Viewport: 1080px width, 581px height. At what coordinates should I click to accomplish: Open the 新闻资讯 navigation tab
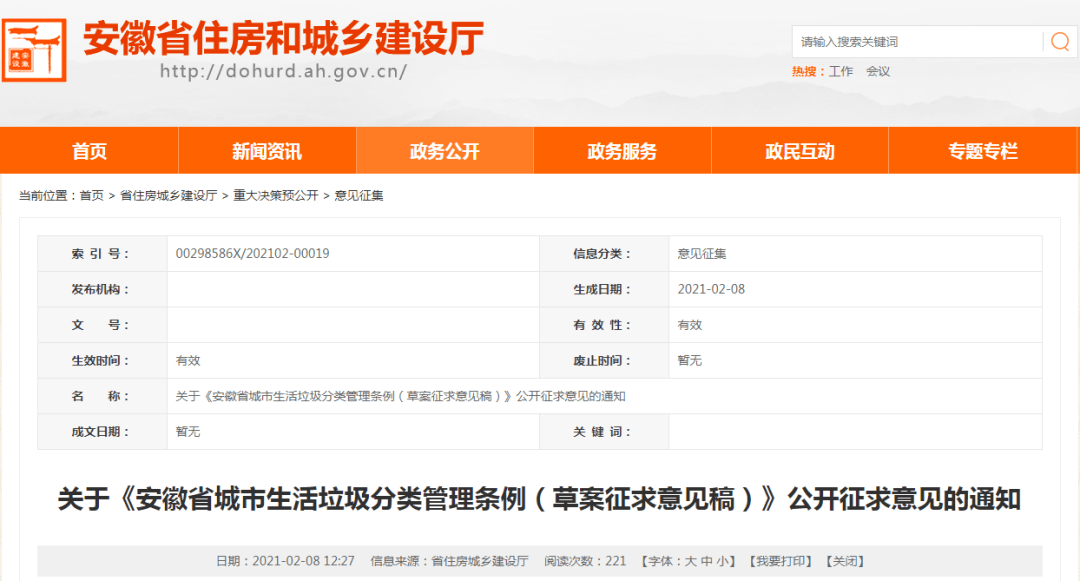267,151
